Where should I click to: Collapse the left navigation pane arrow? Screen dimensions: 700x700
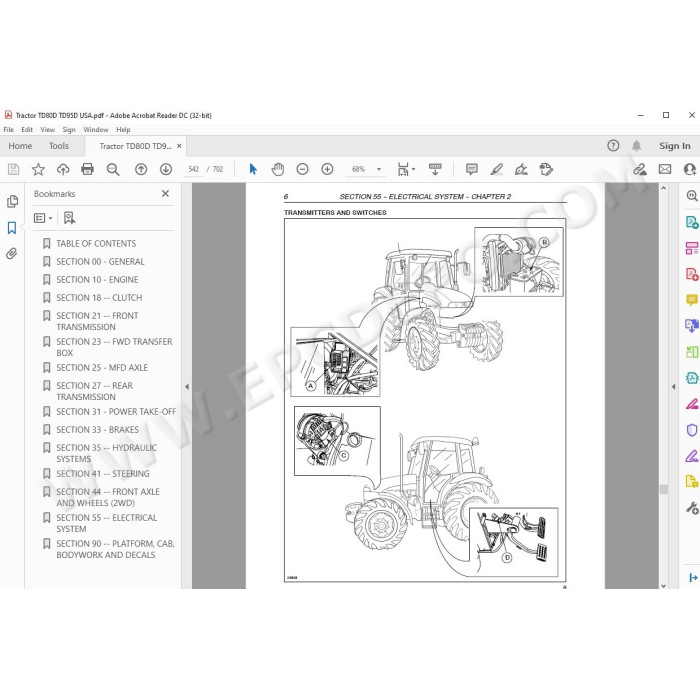[187, 386]
